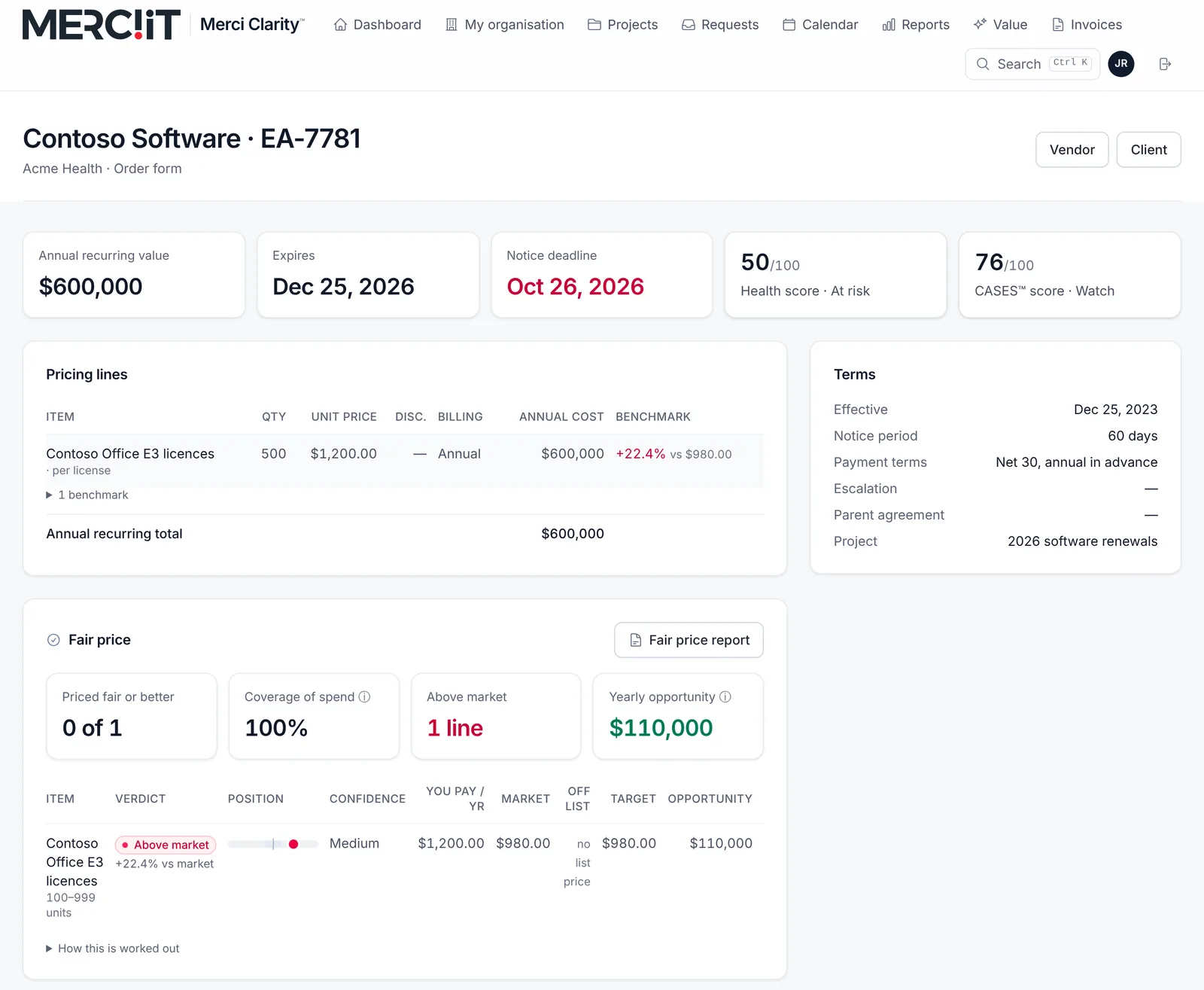Expand How this is worked out
This screenshot has height=990, width=1204.
tap(113, 949)
